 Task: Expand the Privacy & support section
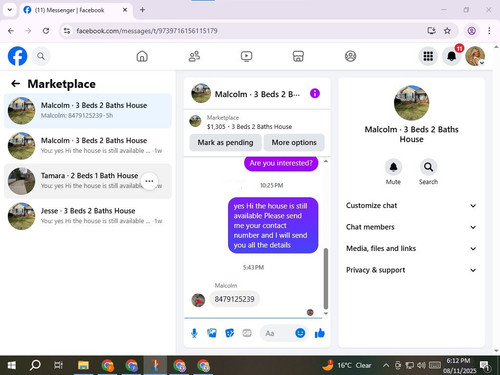(x=411, y=270)
